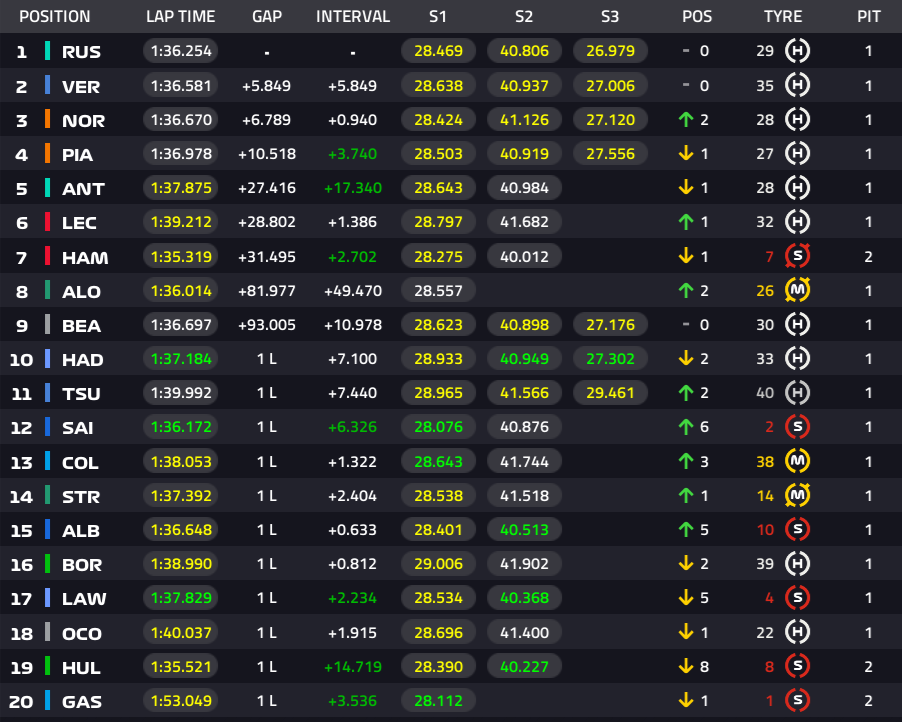Click gap value +5.849 in GAP column
The width and height of the screenshot is (902, 722).
(266, 86)
